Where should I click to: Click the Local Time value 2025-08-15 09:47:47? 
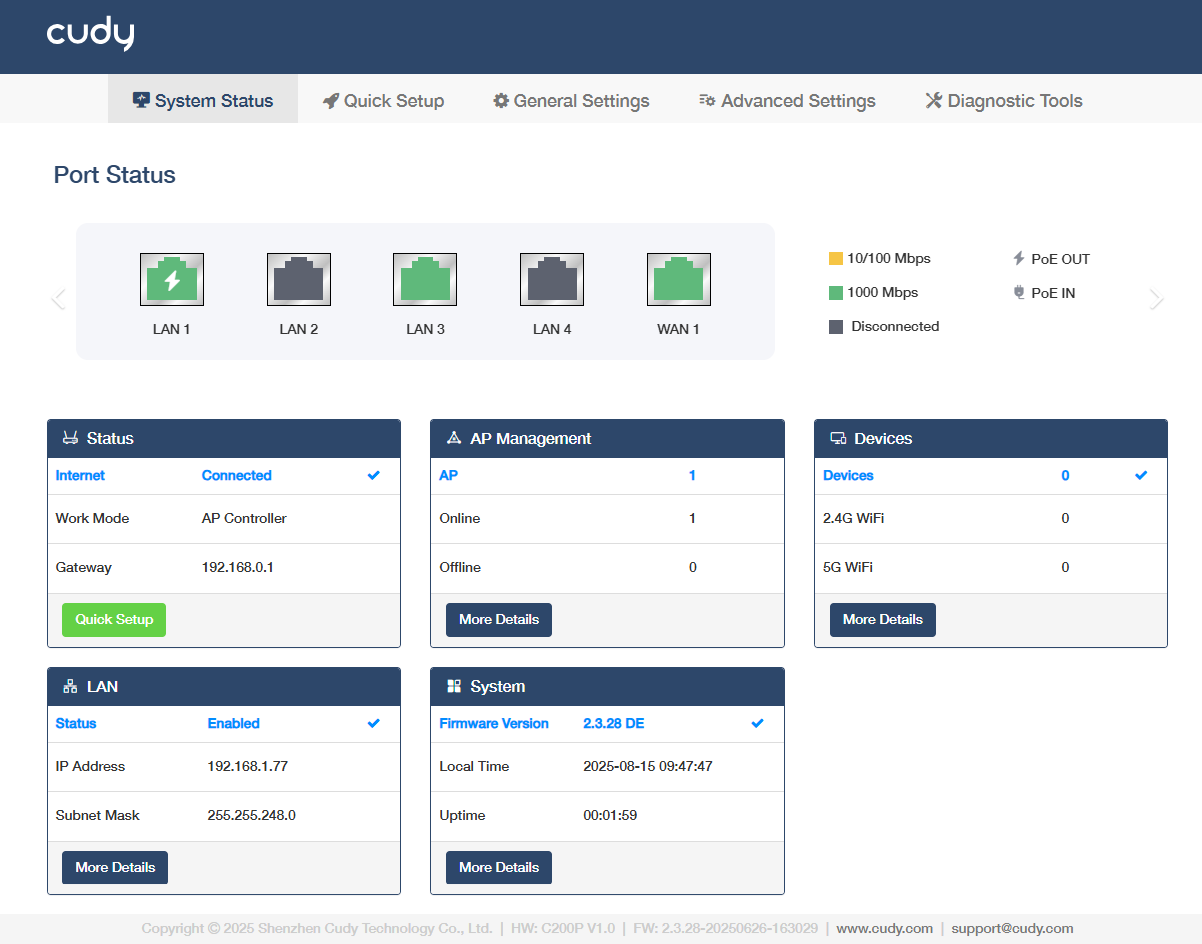[648, 766]
